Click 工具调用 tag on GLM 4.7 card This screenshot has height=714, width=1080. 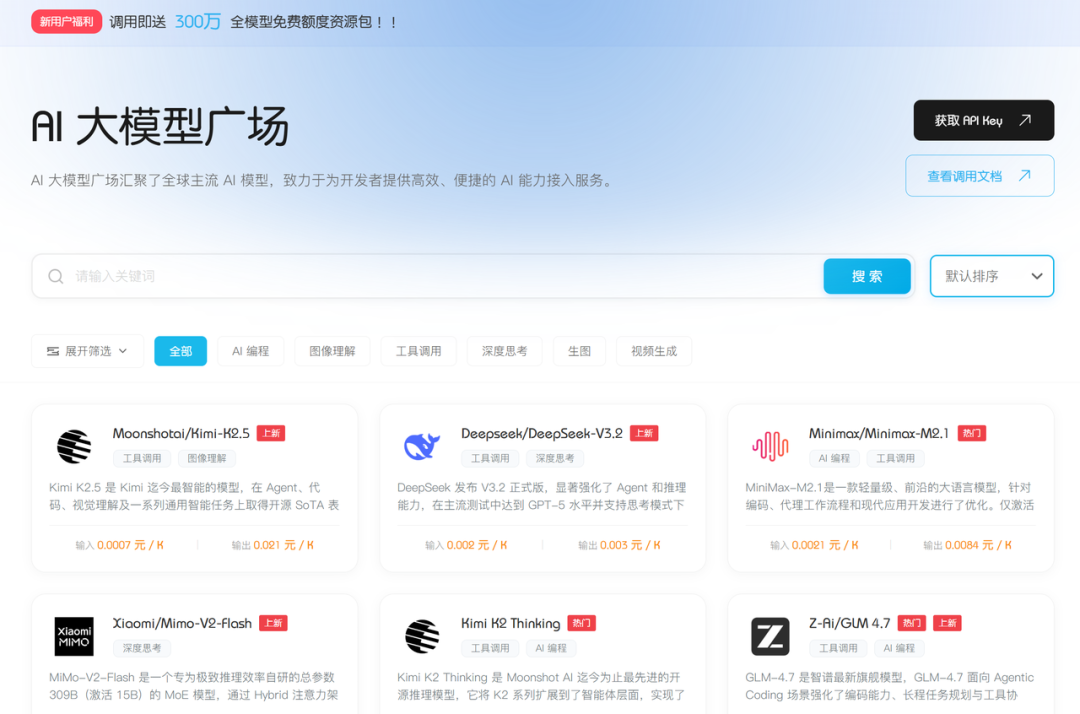838,648
